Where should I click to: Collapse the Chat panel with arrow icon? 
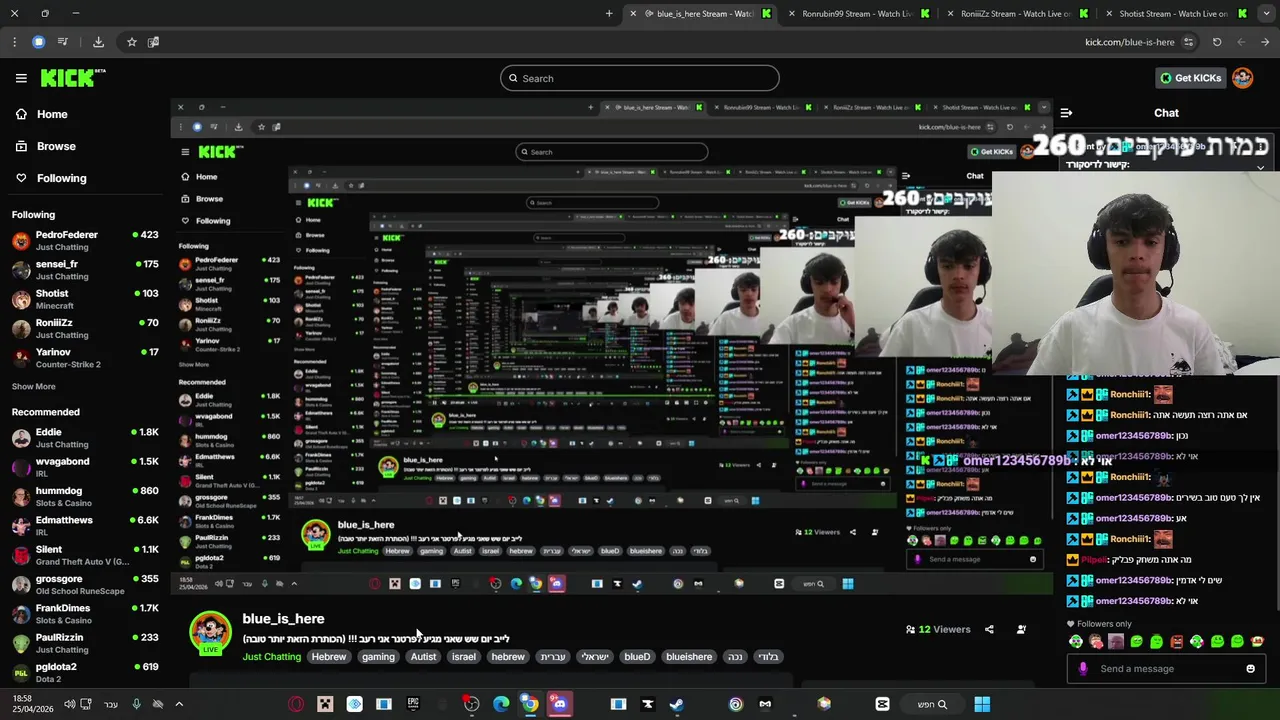1066,113
